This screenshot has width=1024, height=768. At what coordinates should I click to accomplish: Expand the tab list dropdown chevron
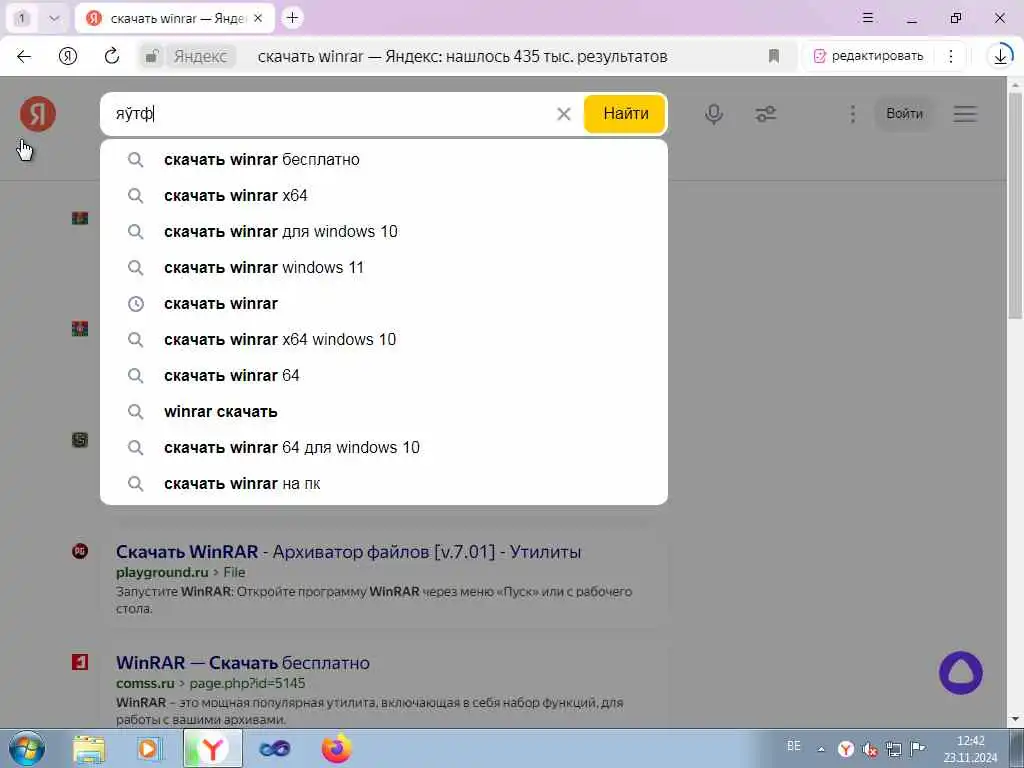[x=54, y=18]
